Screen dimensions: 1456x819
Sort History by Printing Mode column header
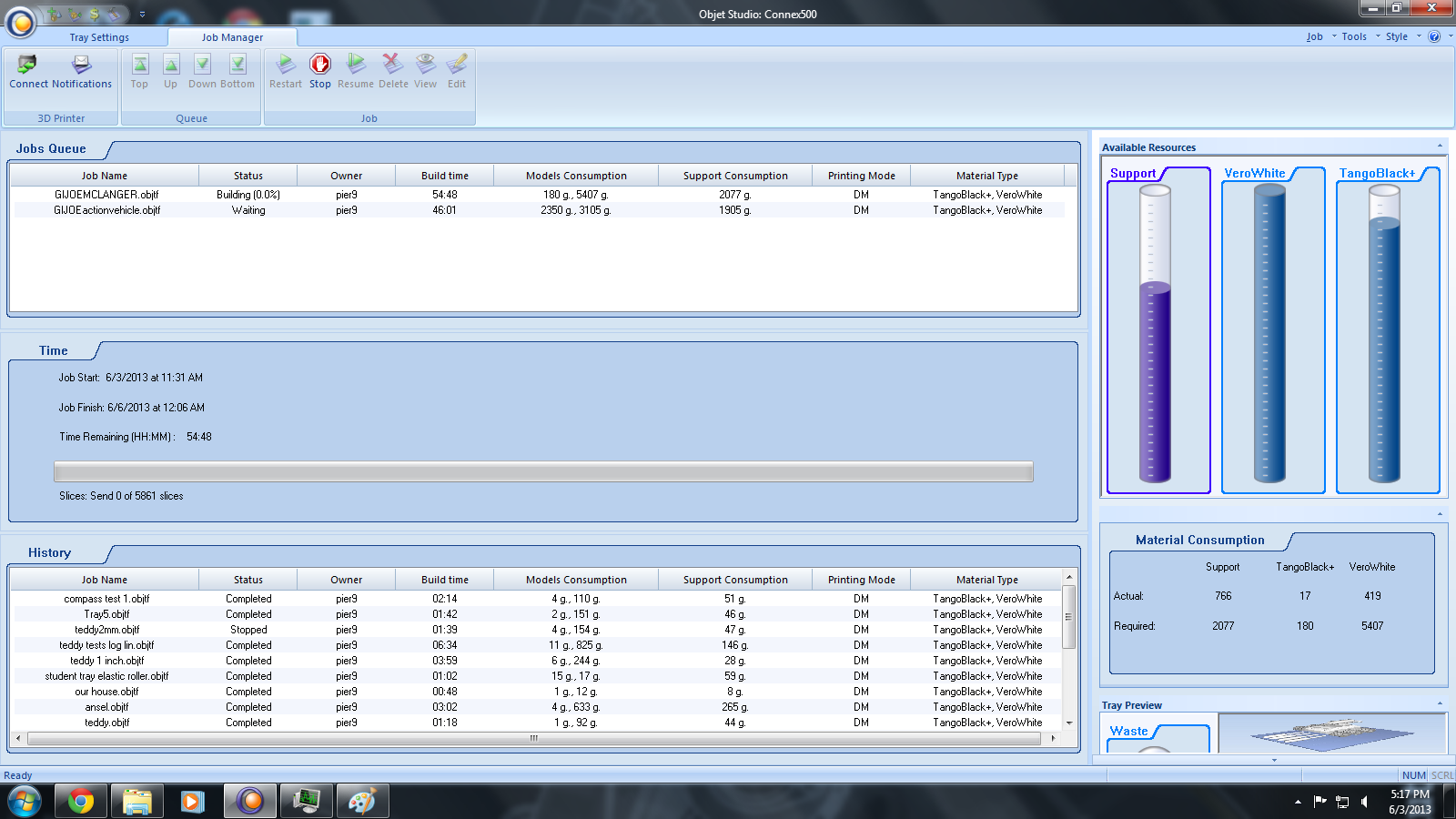click(x=862, y=580)
